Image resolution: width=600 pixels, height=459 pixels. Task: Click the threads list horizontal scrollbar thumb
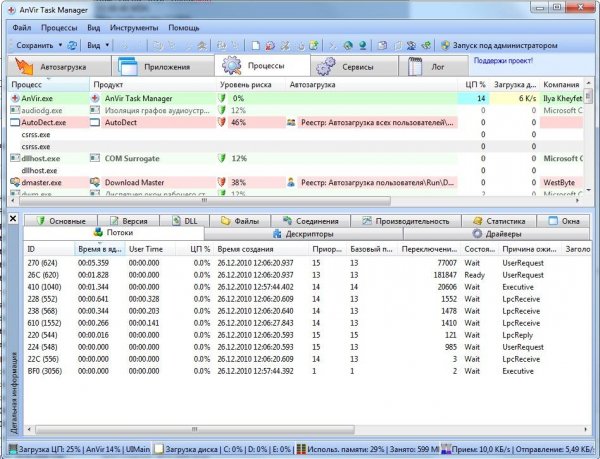point(195,430)
